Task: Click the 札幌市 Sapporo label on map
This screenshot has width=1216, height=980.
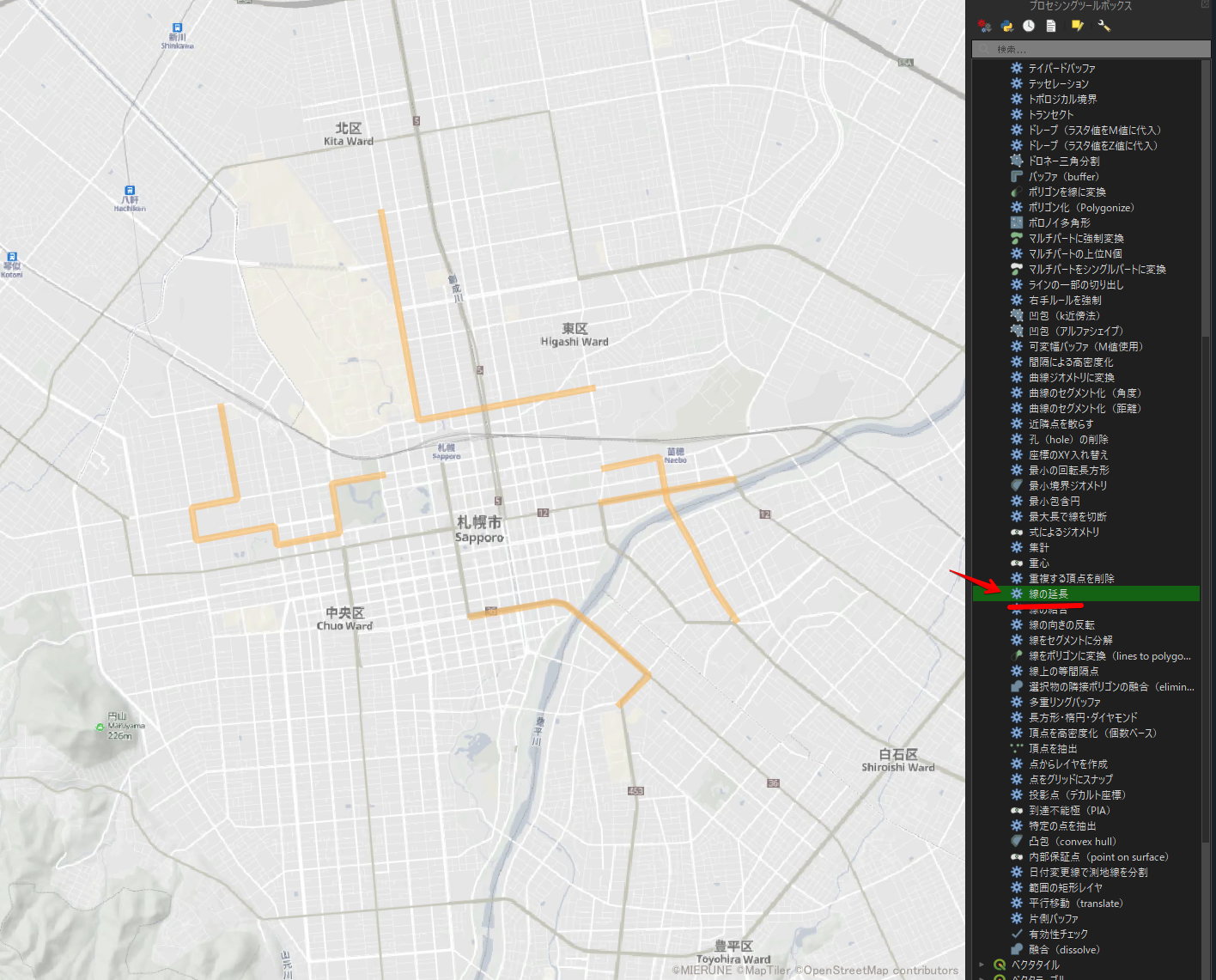Action: pos(479,529)
